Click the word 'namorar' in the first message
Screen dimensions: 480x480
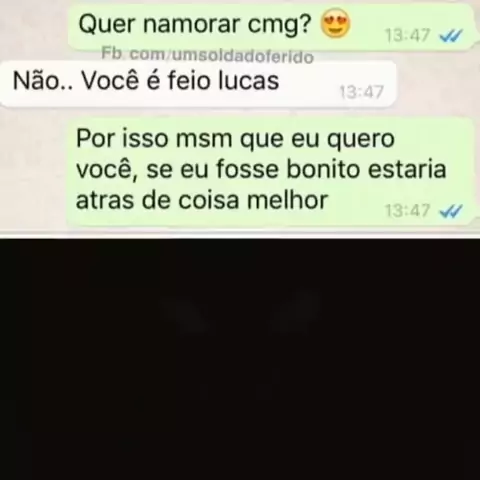(x=192, y=25)
